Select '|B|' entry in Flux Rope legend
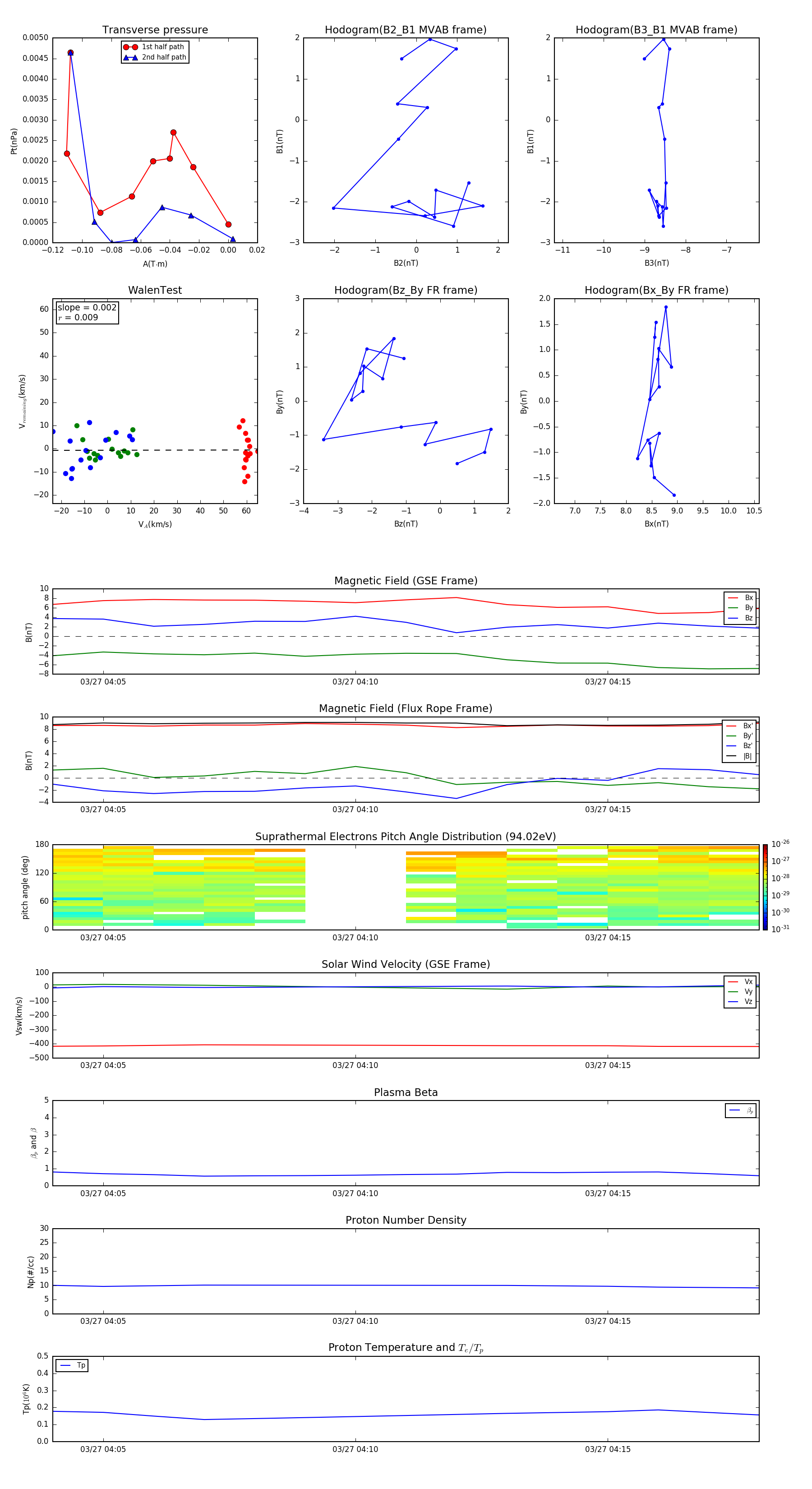Viewport: 812px width, 1489px height. coord(740,757)
